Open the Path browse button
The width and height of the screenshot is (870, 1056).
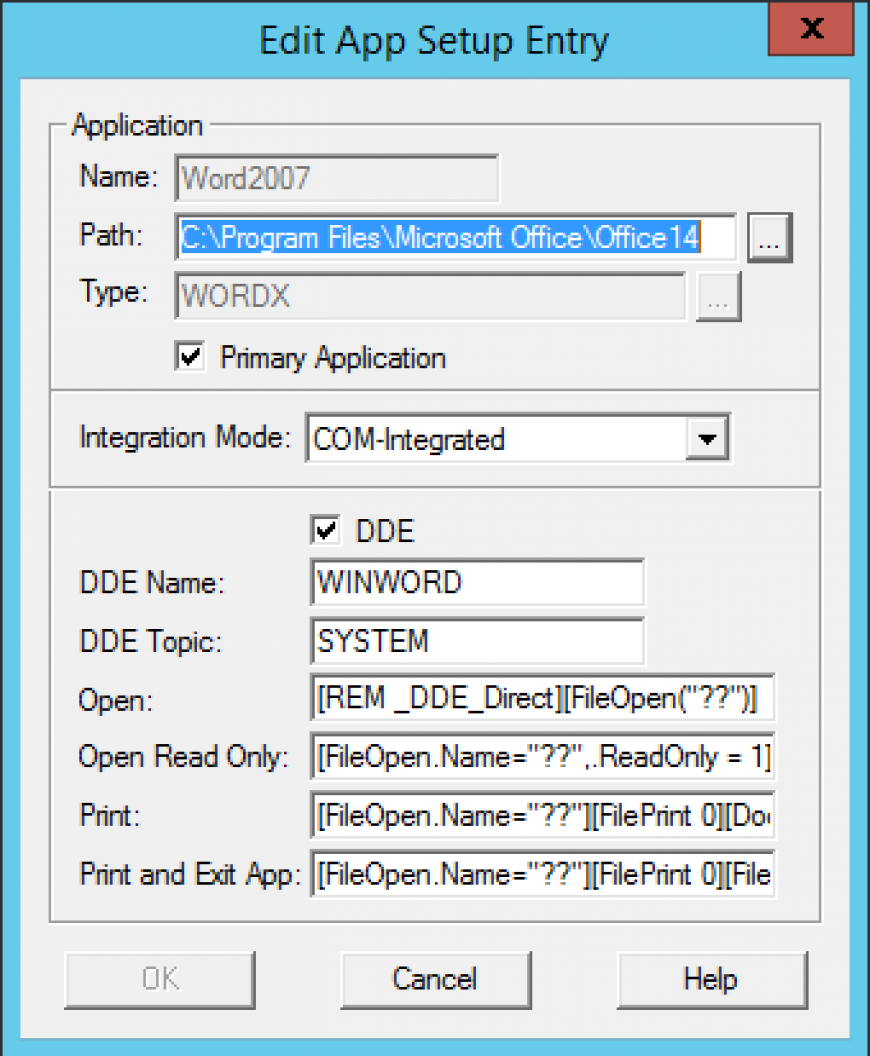coord(768,237)
